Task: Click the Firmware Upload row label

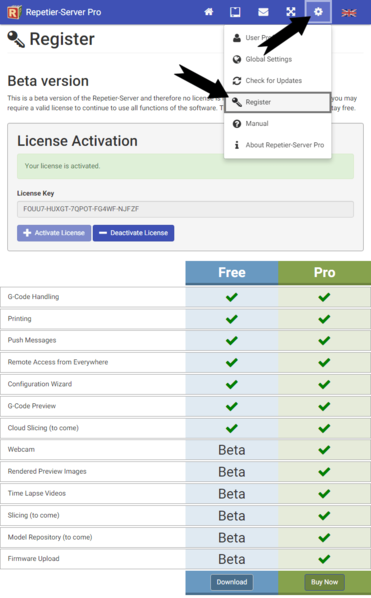Action: click(34, 559)
